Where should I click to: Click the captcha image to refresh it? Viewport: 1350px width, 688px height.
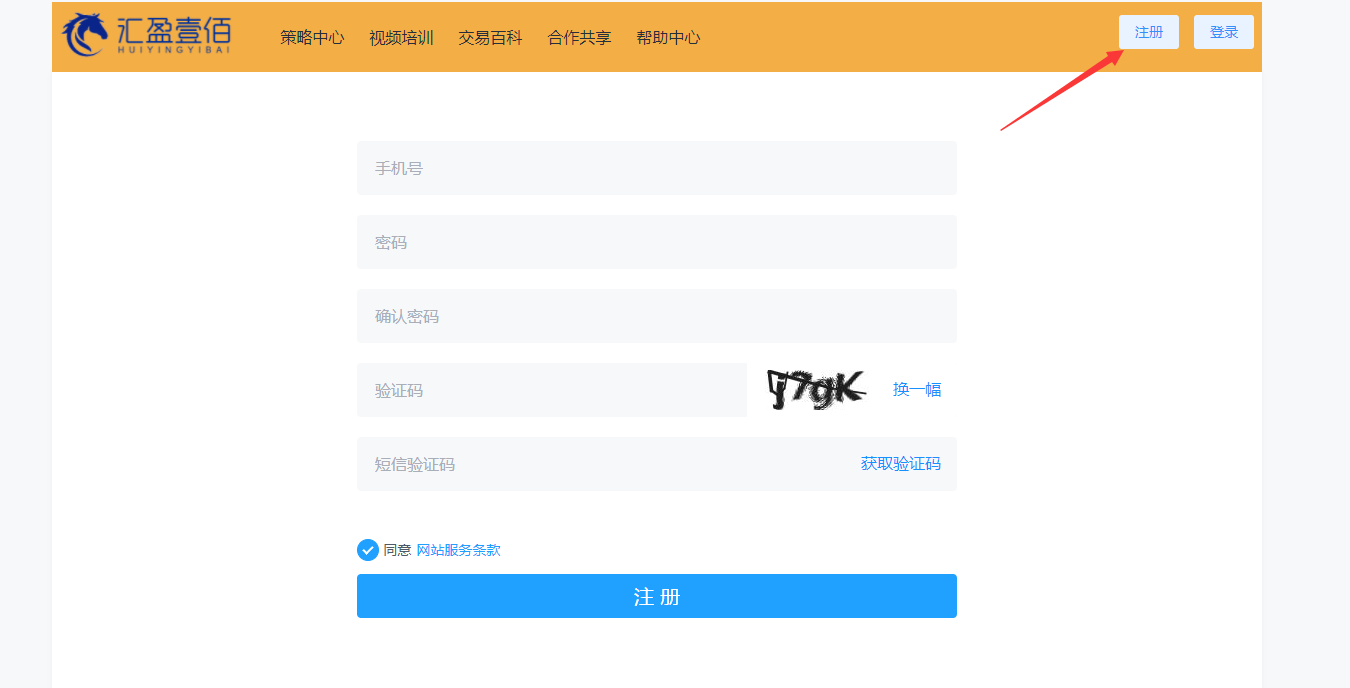(x=815, y=390)
